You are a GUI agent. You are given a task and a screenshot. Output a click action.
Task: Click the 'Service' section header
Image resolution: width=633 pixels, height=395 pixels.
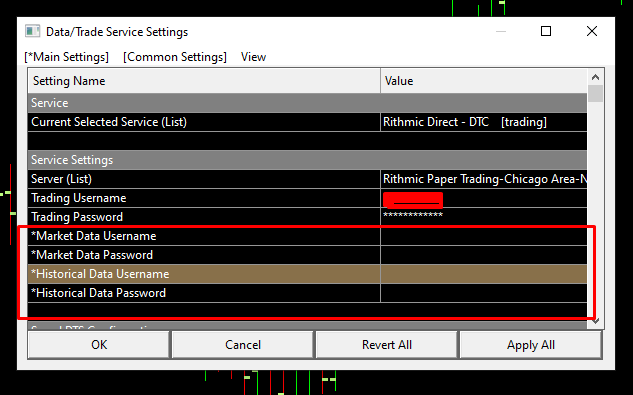point(307,103)
